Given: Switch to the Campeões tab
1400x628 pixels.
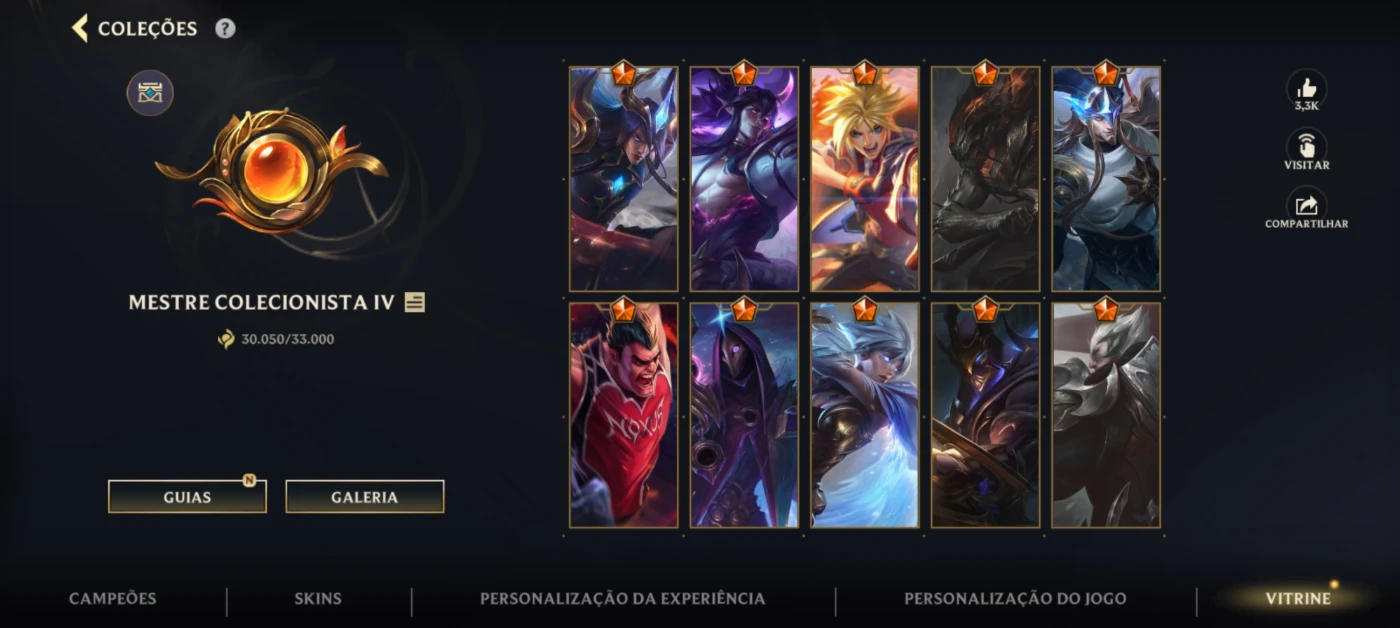Looking at the screenshot, I should [113, 599].
